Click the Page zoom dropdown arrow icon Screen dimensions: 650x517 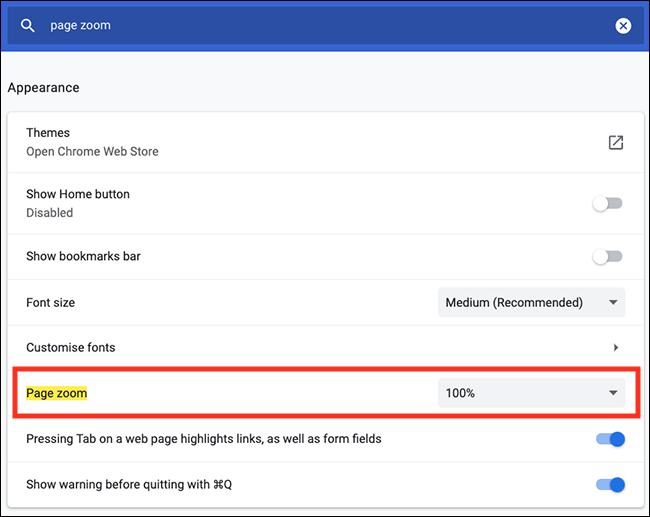click(x=613, y=393)
